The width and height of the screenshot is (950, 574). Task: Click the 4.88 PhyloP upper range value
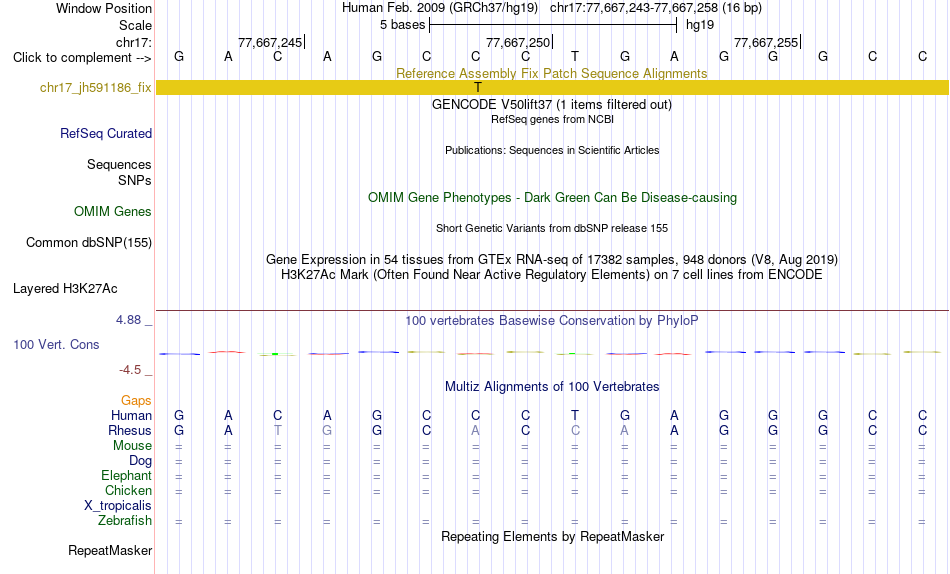click(x=128, y=319)
